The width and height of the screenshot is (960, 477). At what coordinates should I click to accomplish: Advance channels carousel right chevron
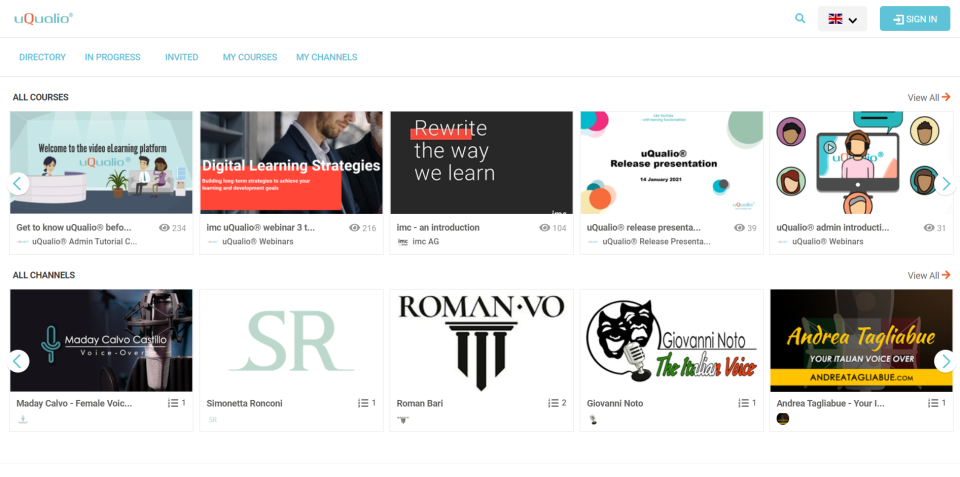[x=945, y=361]
